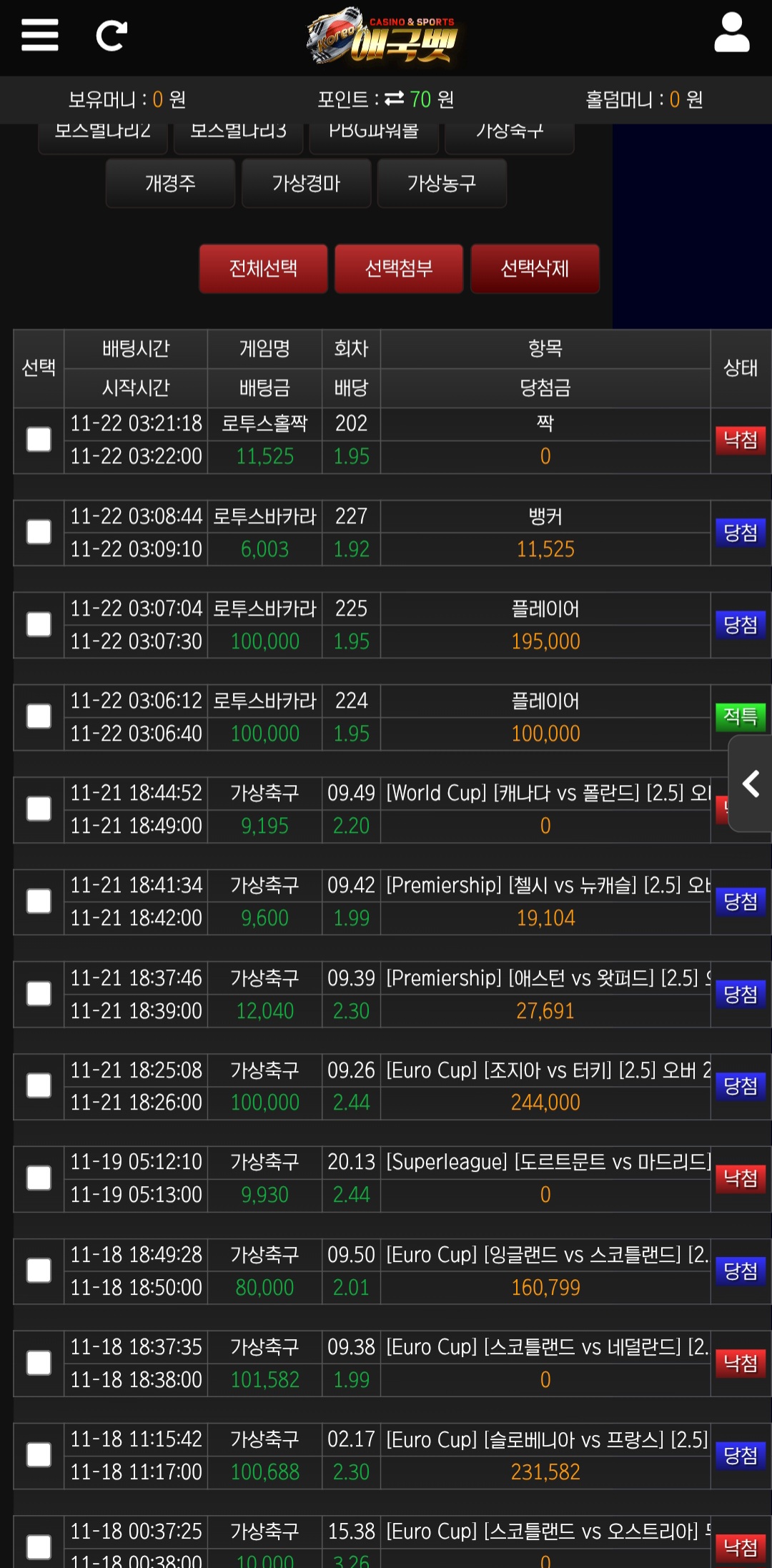The image size is (772, 1568).
Task: Click the 선택삭제 button
Action: click(x=535, y=269)
